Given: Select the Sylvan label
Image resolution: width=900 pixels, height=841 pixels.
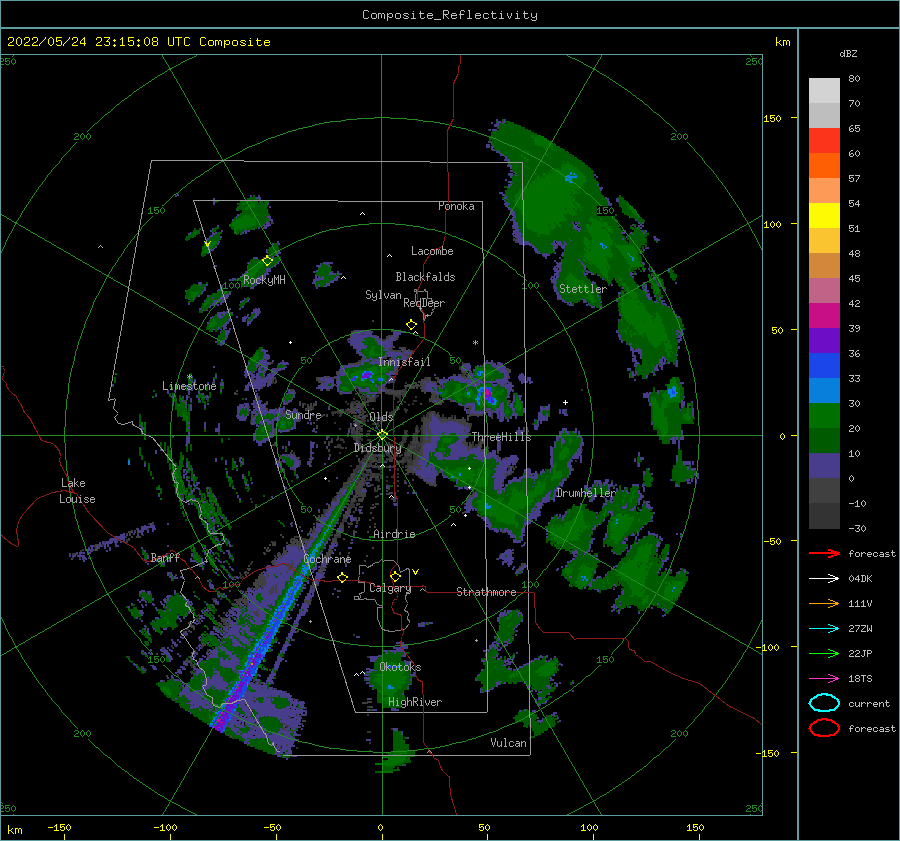Looking at the screenshot, I should (383, 295).
